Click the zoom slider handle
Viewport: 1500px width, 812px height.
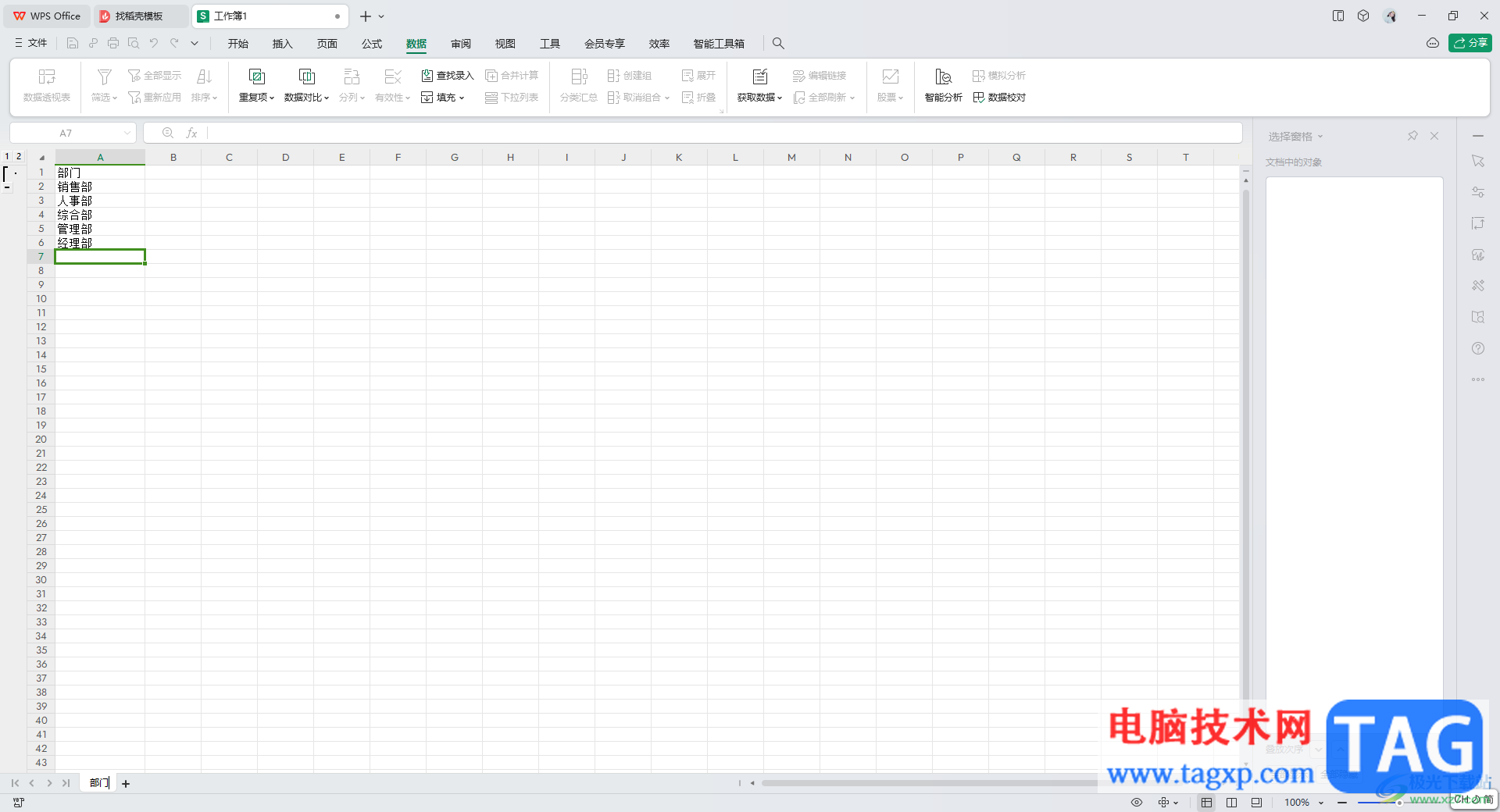point(1399,802)
